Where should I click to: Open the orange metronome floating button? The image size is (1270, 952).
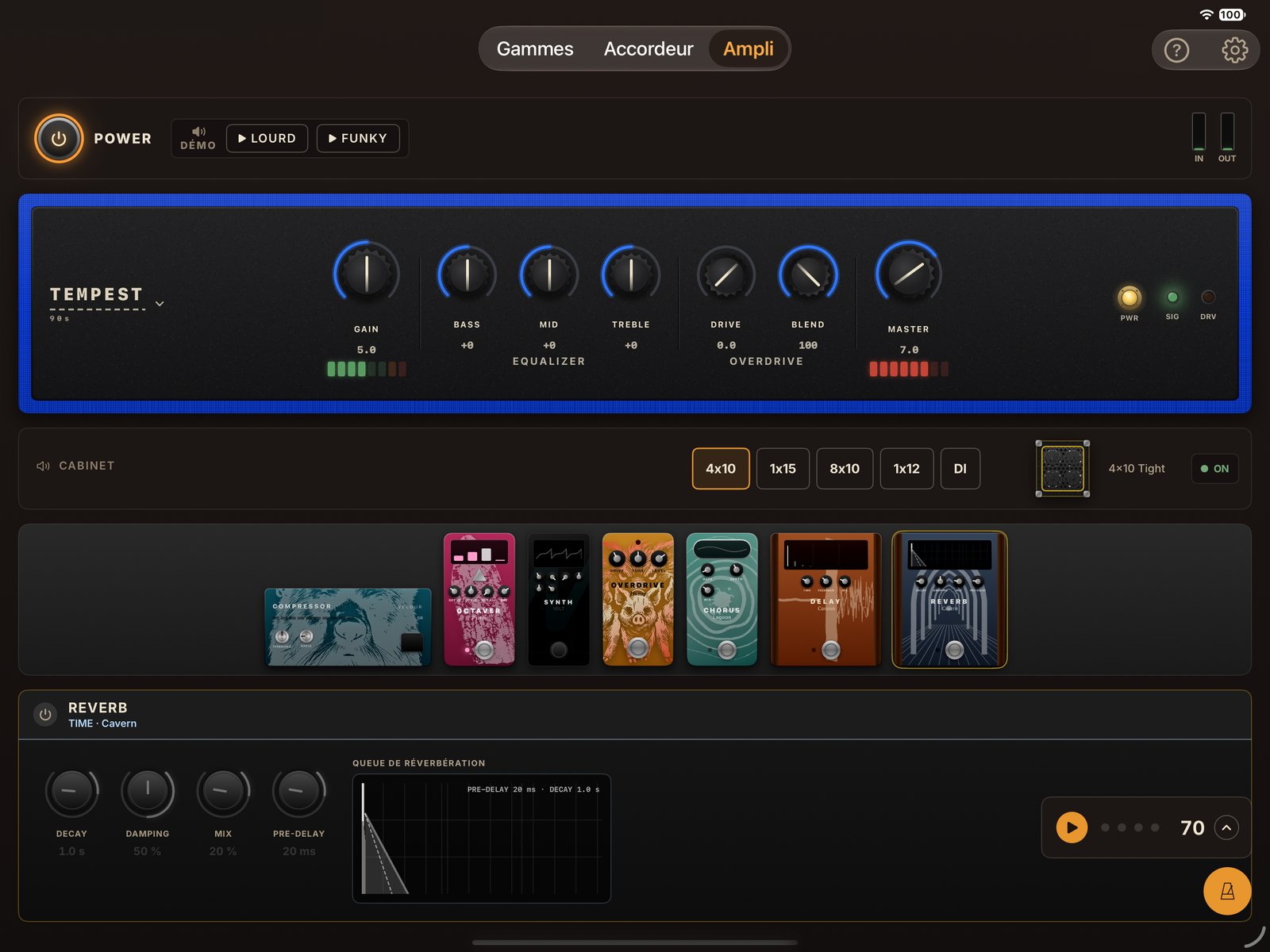1227,891
